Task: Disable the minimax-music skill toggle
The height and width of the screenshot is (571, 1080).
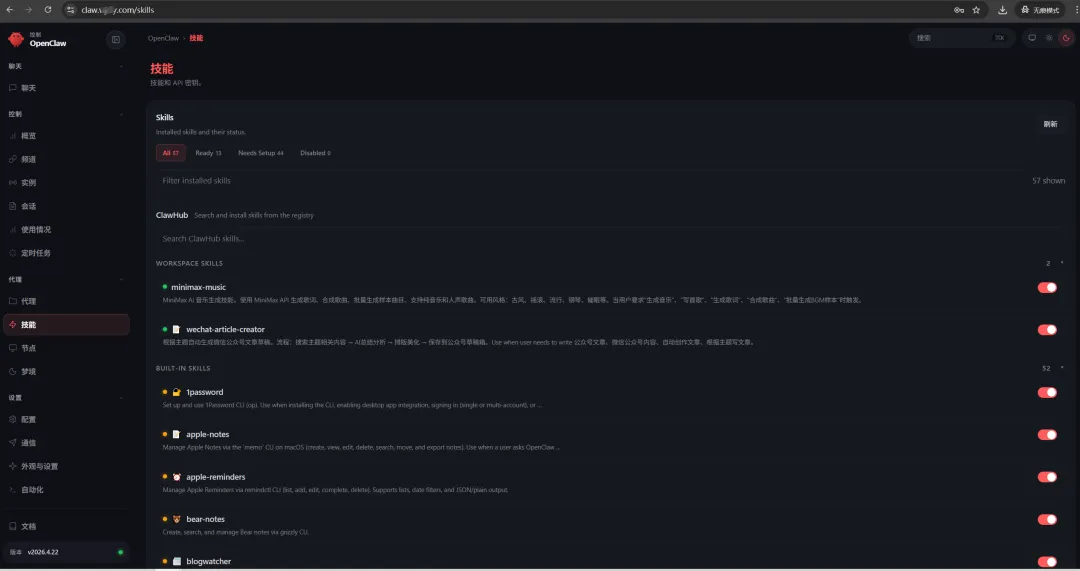Action: [1047, 287]
